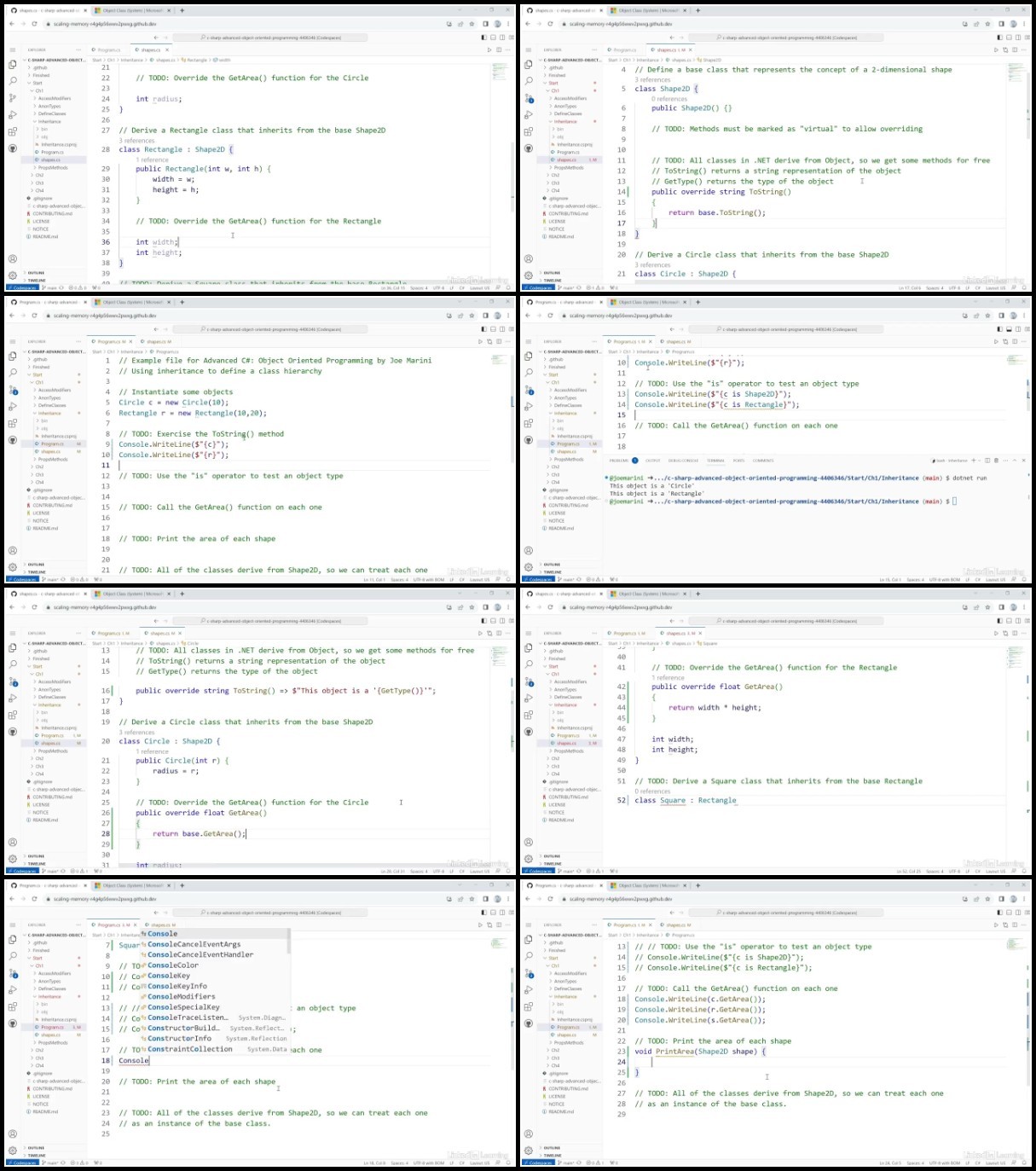Click Source Control badge icon in the dotnet run frame

click(529, 389)
